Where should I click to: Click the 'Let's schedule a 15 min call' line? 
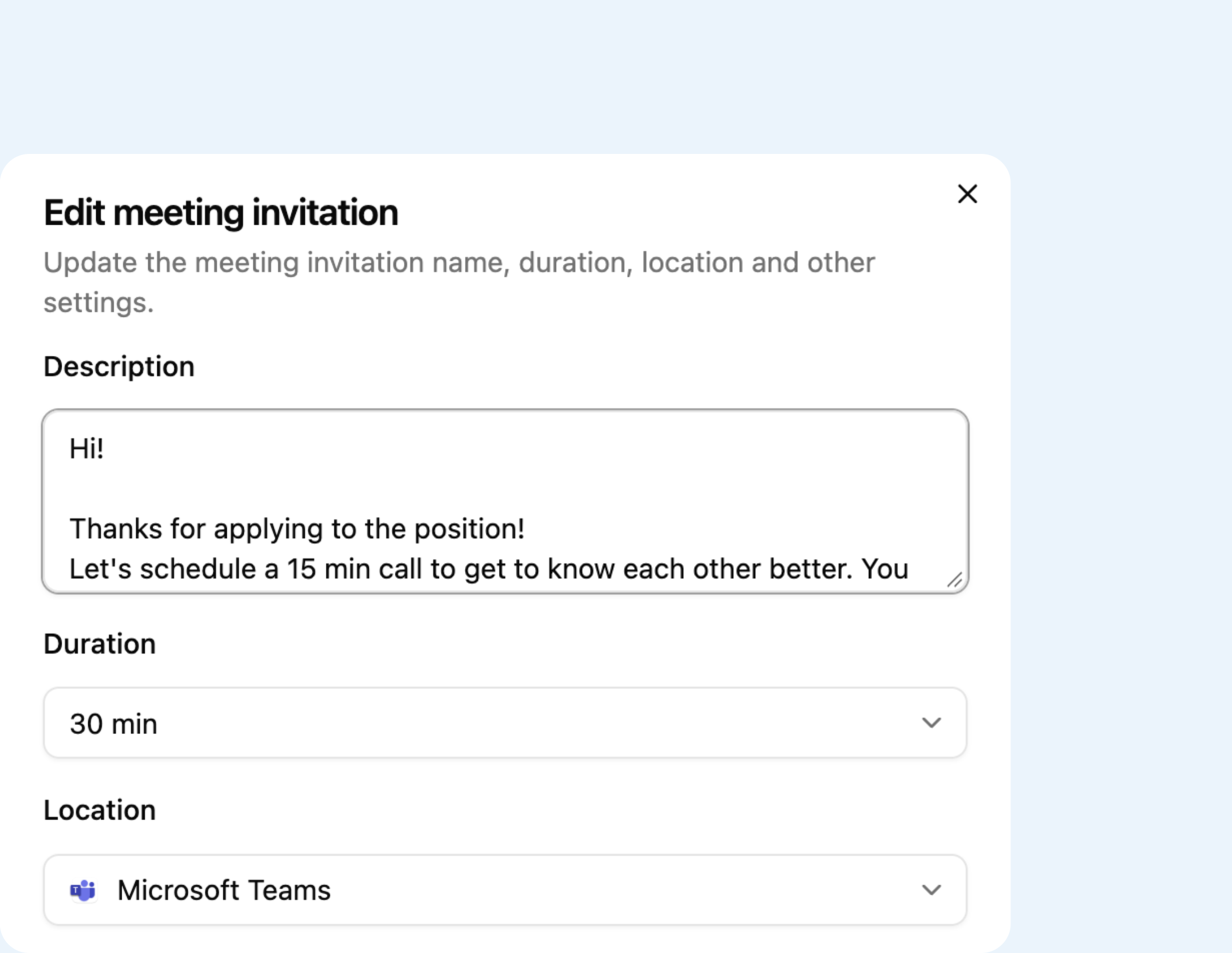tap(489, 569)
